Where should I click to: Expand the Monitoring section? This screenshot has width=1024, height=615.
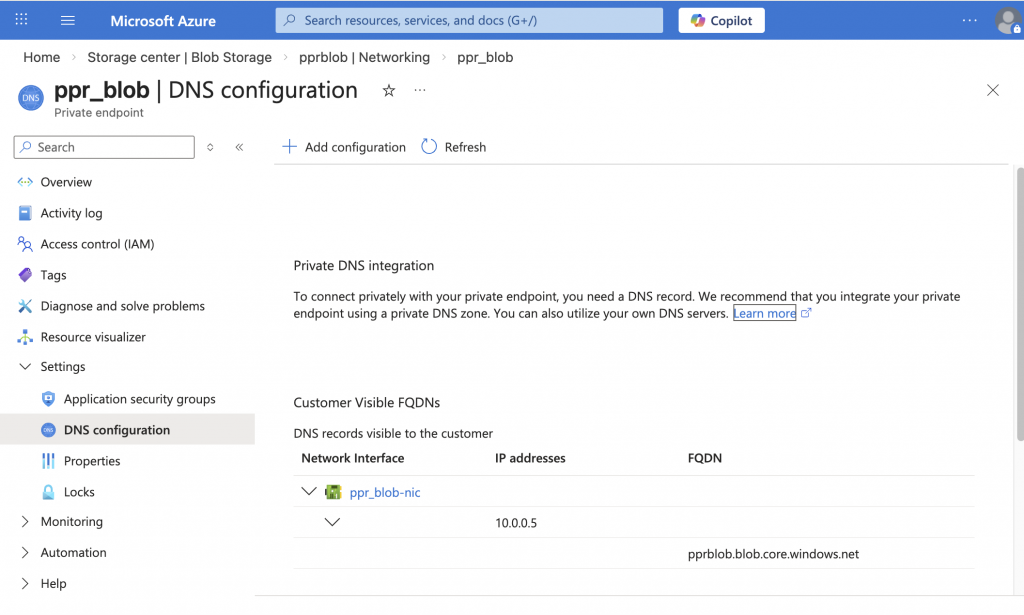point(25,522)
